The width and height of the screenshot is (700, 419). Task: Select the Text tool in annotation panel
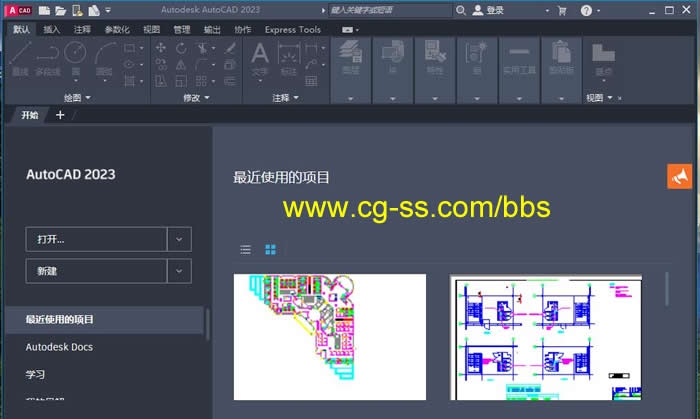260,56
